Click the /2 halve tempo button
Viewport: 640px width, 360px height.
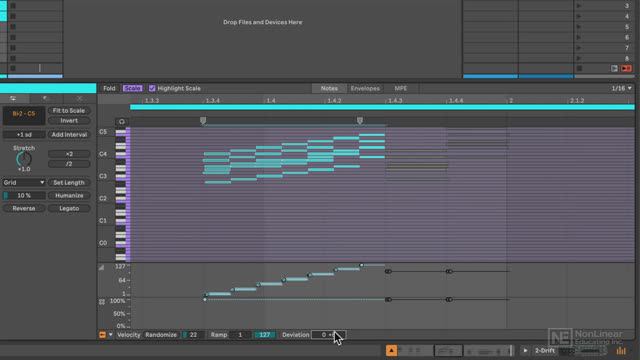69,164
